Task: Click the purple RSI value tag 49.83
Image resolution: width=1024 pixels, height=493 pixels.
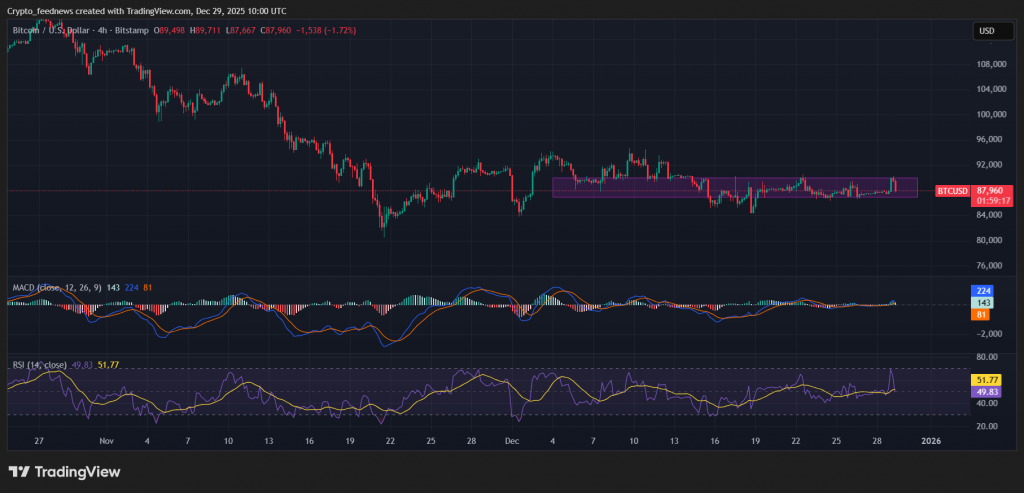Action: pyautogui.click(x=985, y=392)
